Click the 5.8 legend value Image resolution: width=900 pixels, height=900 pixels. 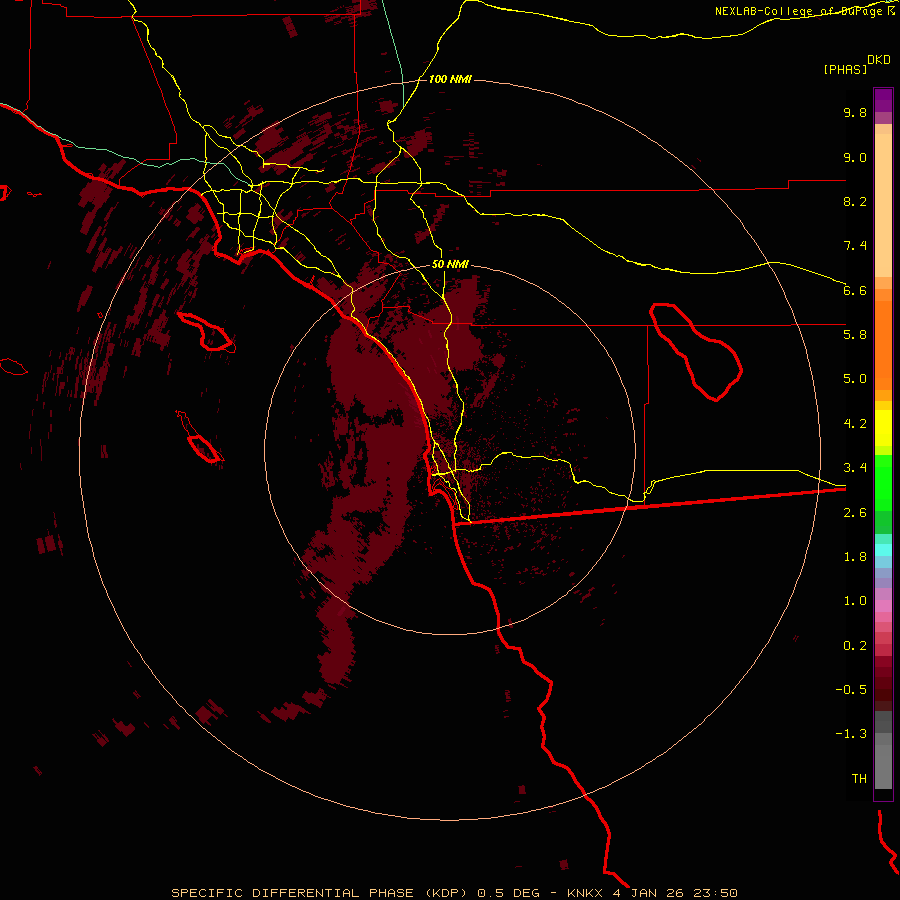point(855,335)
